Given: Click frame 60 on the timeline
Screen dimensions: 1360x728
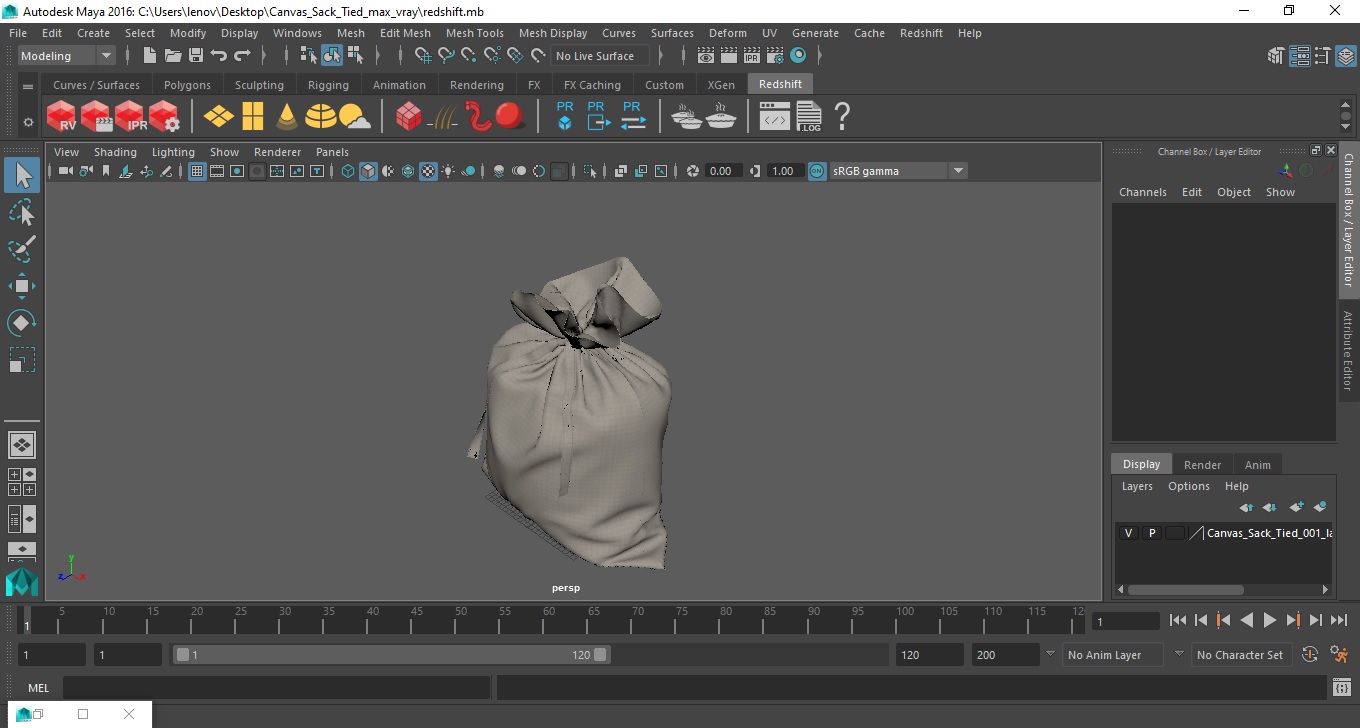Looking at the screenshot, I should pos(548,620).
